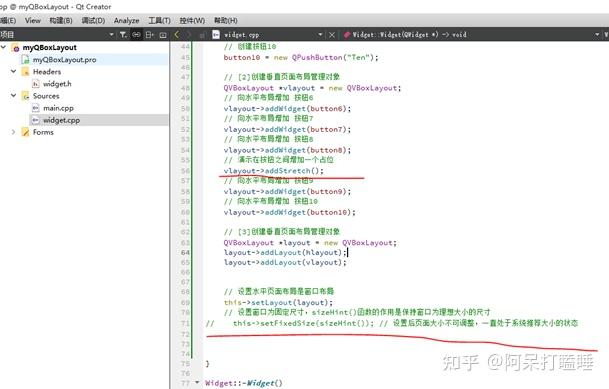
Task: Select widget.h in the tree
Action: tap(57, 84)
